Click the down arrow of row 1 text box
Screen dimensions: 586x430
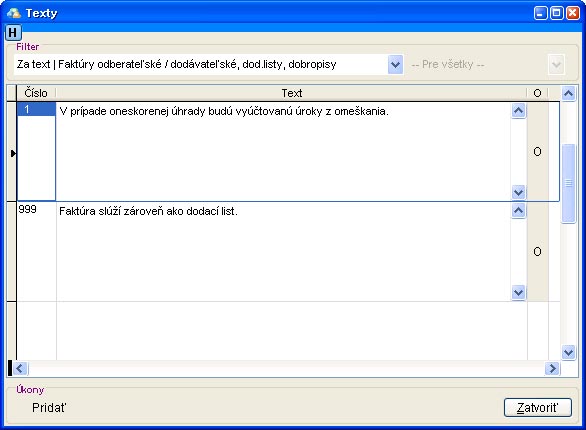coord(518,192)
